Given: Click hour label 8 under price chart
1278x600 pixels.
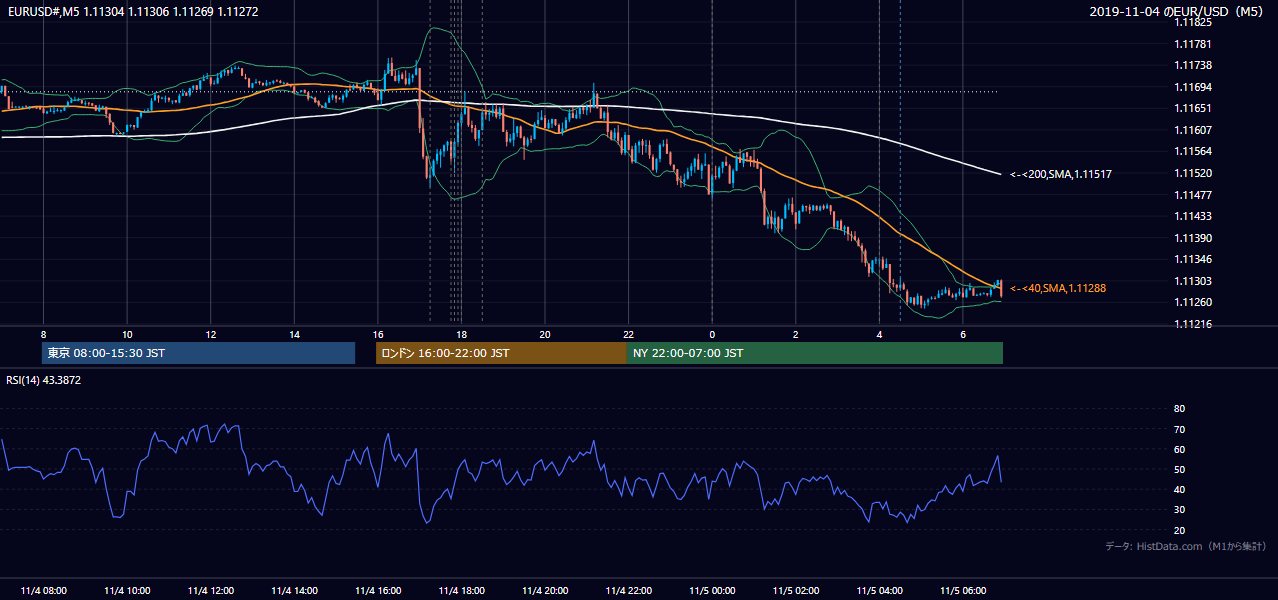Looking at the screenshot, I should [43, 334].
